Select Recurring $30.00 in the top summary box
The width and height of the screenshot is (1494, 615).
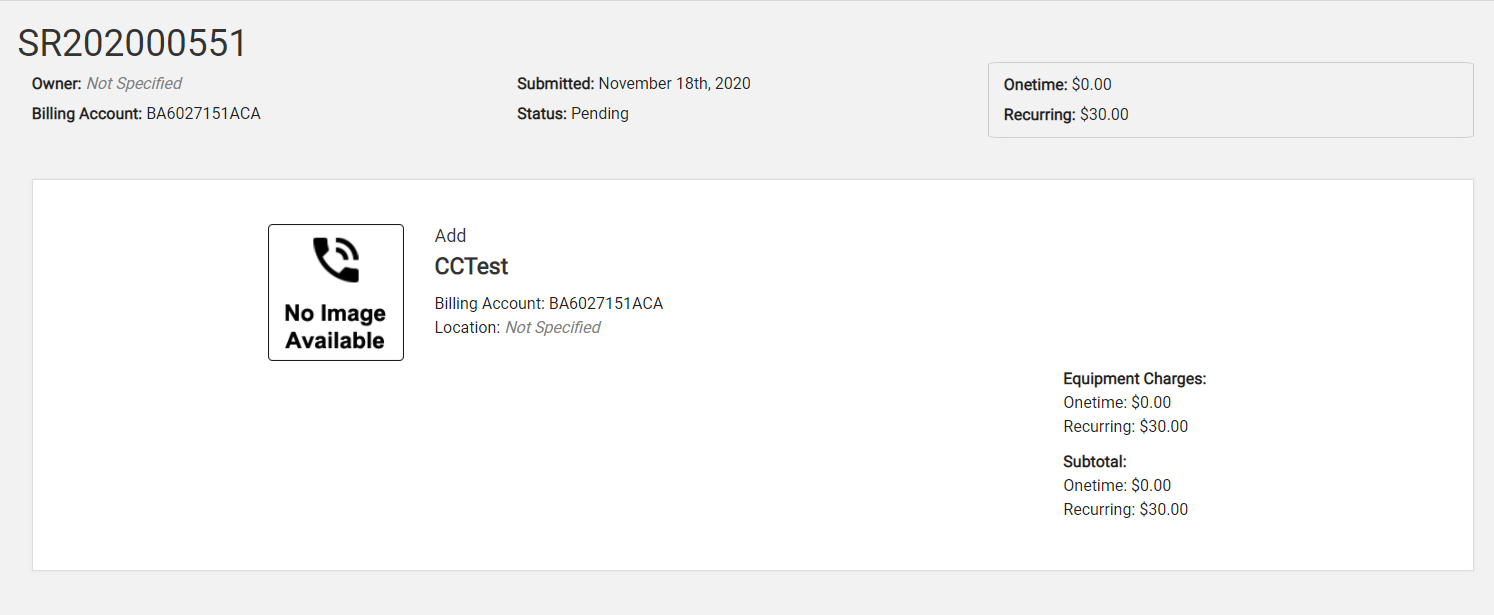tap(1104, 115)
